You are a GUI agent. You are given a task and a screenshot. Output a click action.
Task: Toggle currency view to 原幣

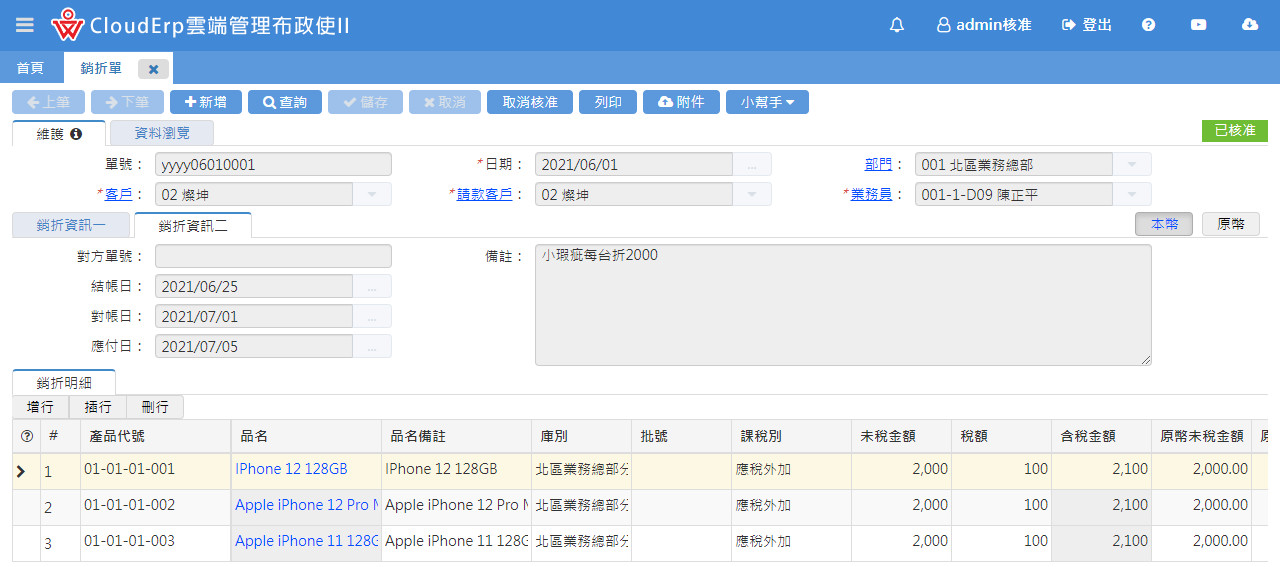(1231, 224)
